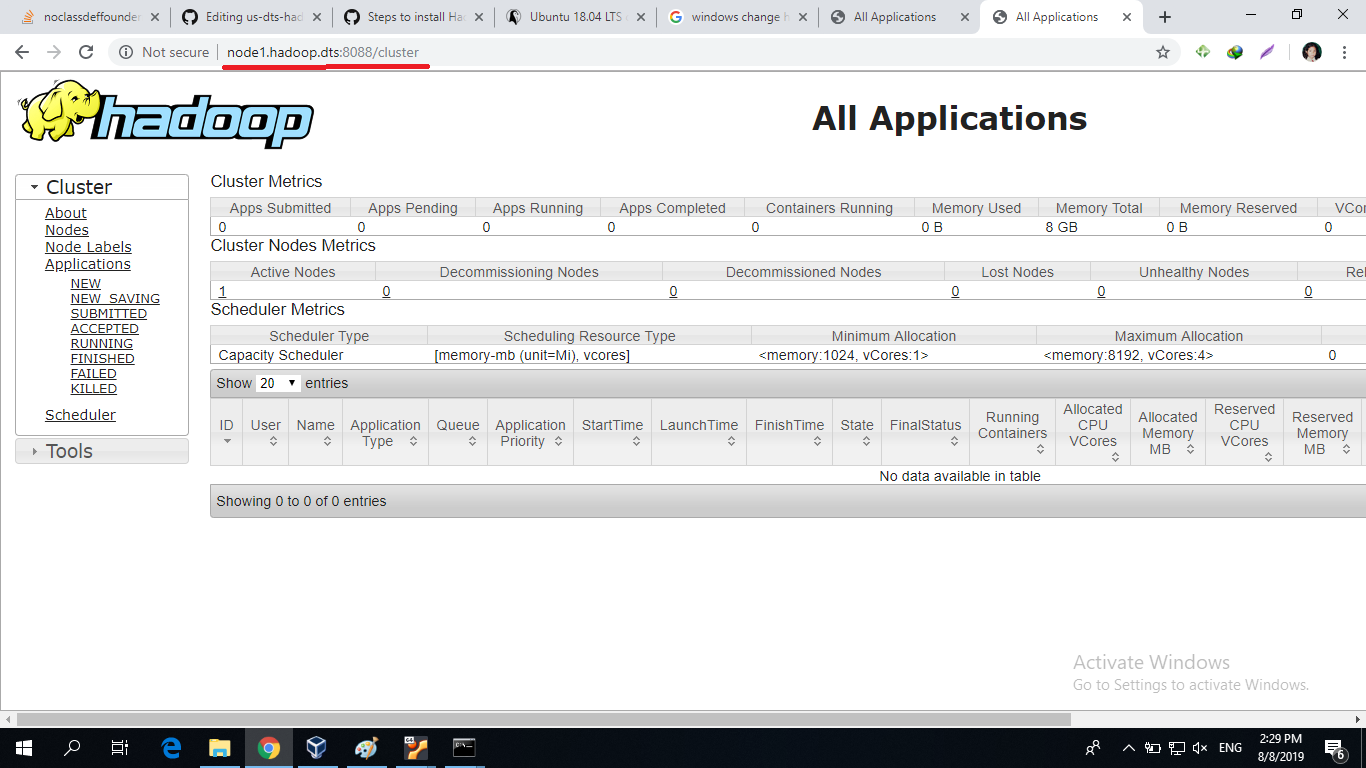
Task: Show ACCEPTED applications
Action: tap(104, 328)
